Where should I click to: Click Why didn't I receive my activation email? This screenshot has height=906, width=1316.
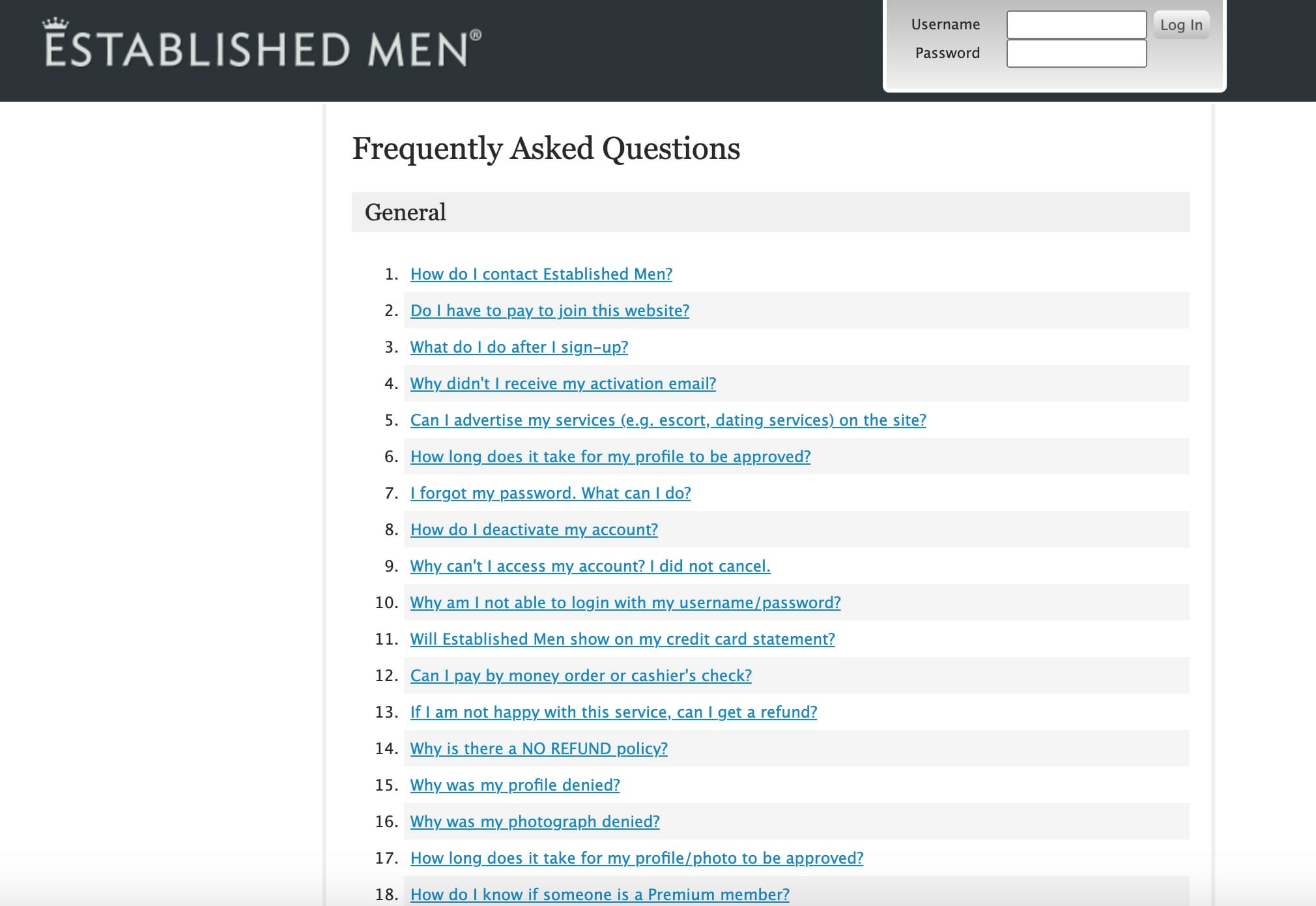563,383
